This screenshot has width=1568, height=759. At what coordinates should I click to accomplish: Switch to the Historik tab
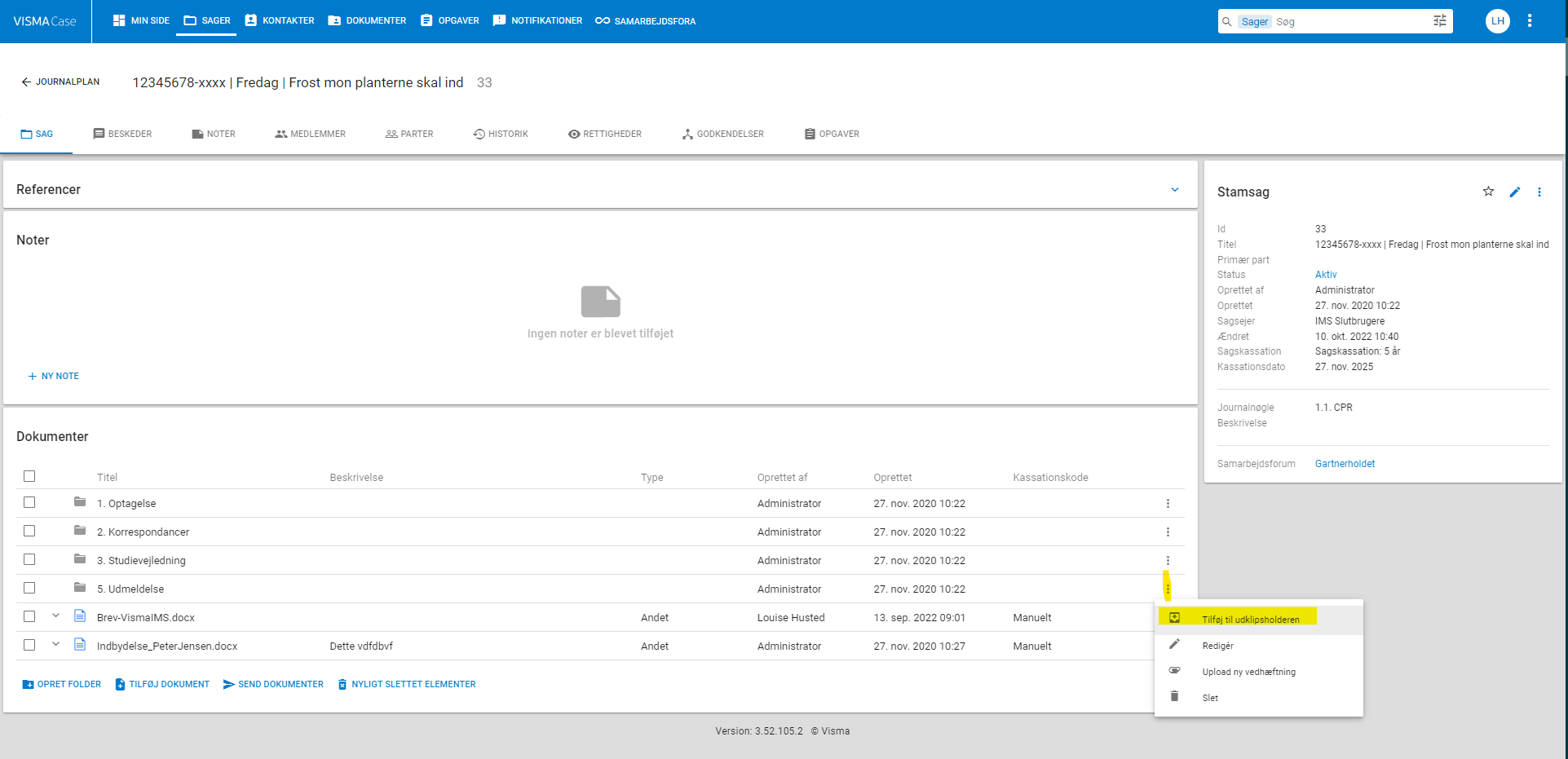[x=501, y=134]
